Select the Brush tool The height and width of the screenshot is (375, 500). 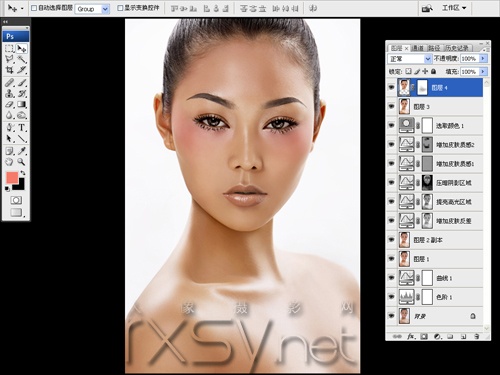22,82
